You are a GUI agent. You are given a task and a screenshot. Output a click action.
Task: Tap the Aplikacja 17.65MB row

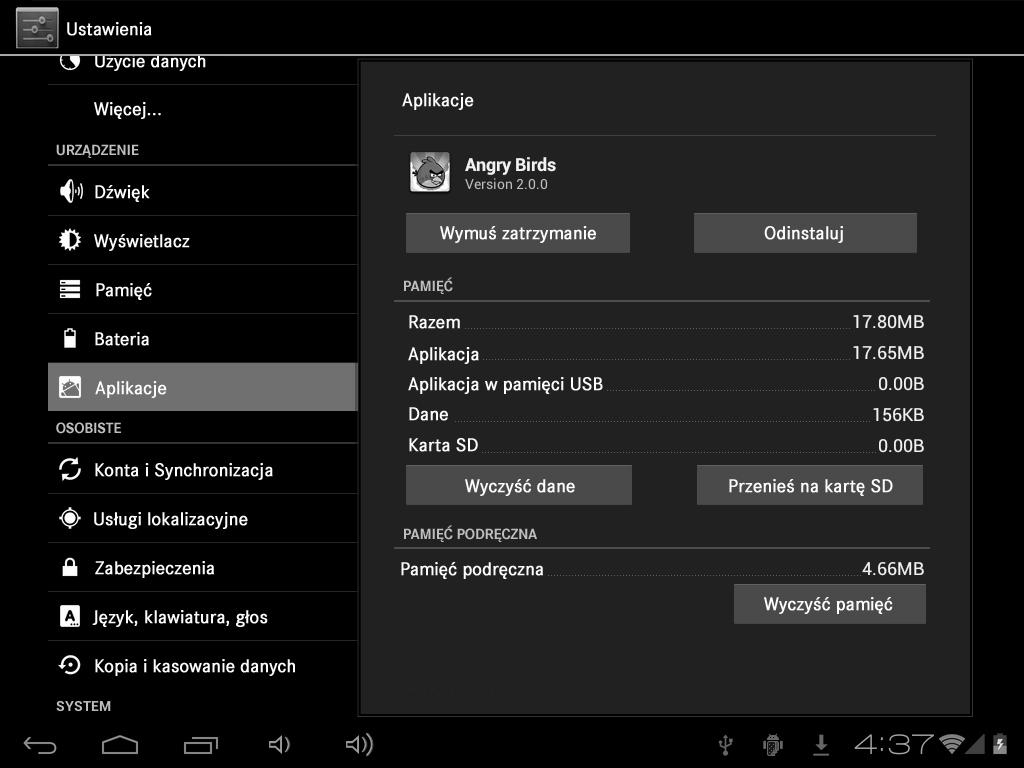[x=665, y=353]
